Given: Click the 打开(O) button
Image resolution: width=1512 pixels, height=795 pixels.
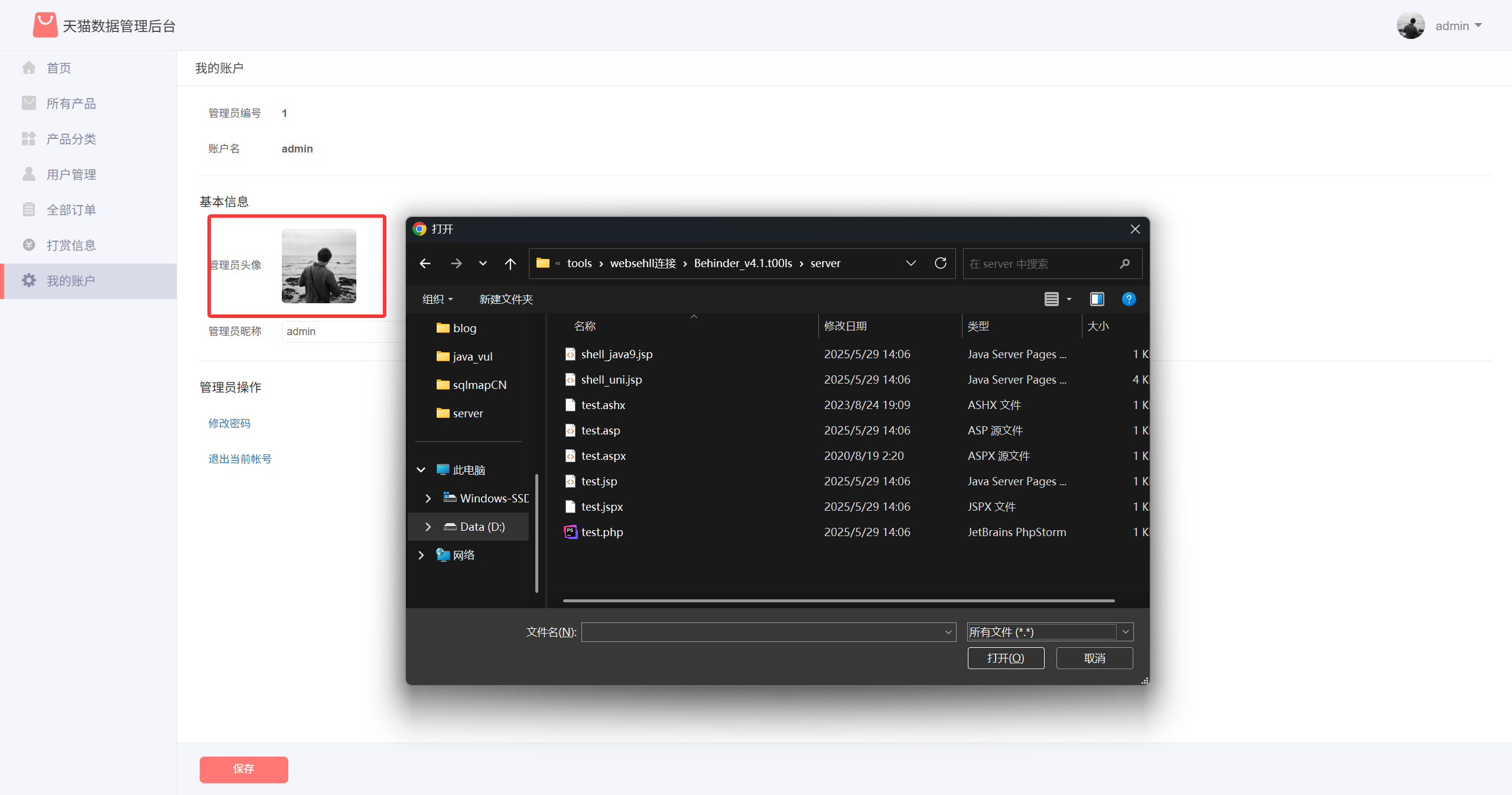Looking at the screenshot, I should [x=1005, y=658].
